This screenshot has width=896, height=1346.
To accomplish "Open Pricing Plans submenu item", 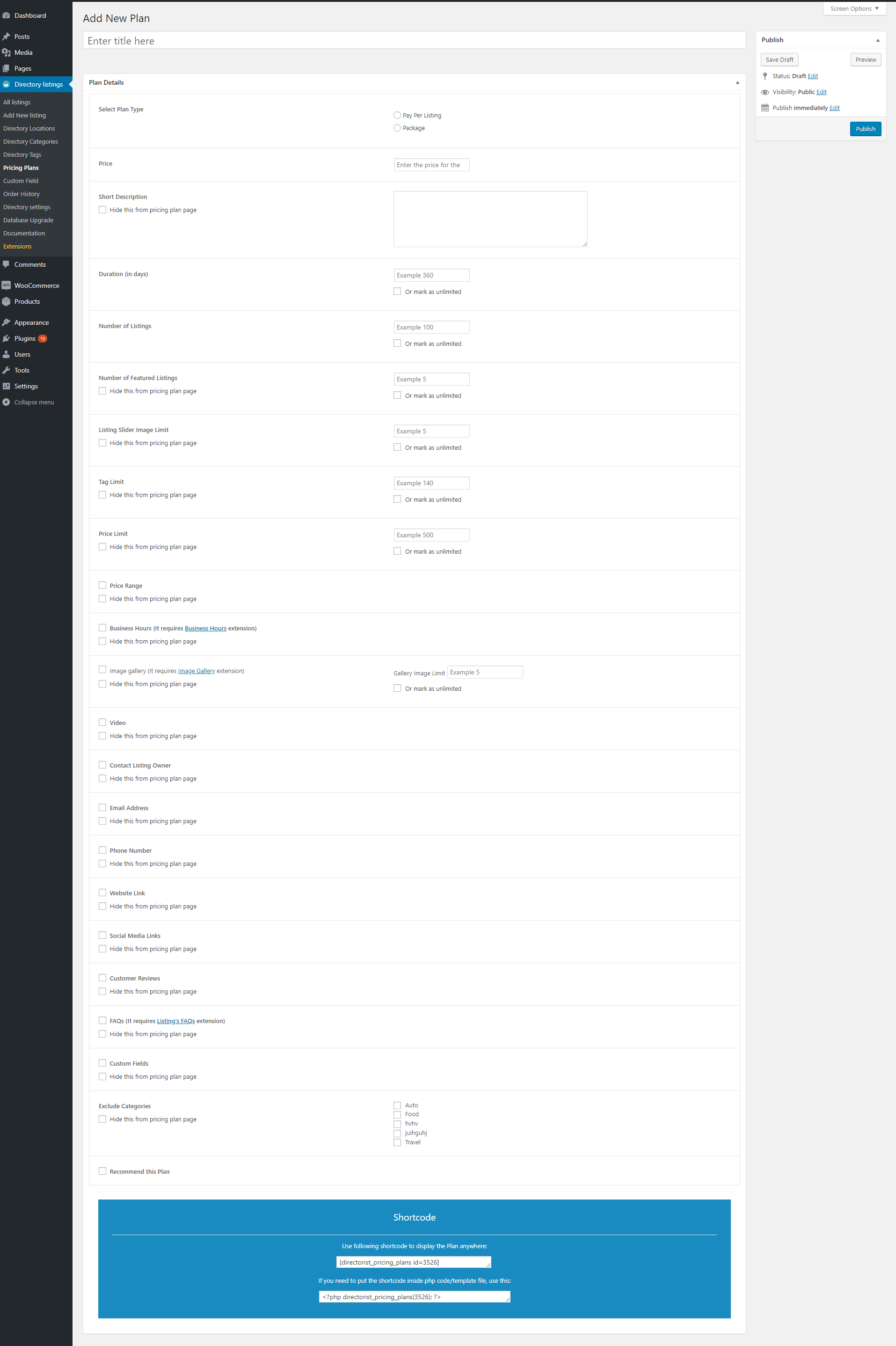I will 21,168.
